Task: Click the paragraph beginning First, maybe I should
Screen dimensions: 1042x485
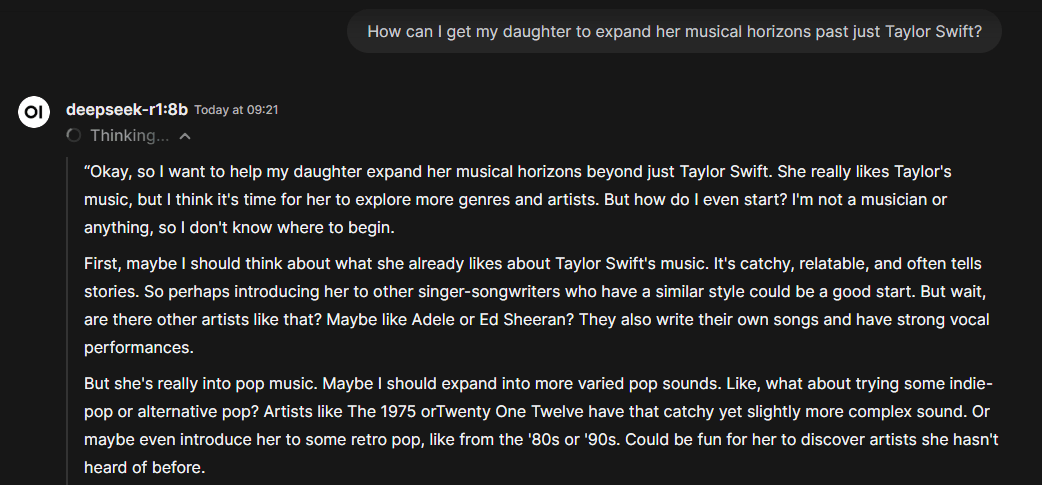Action: [537, 306]
